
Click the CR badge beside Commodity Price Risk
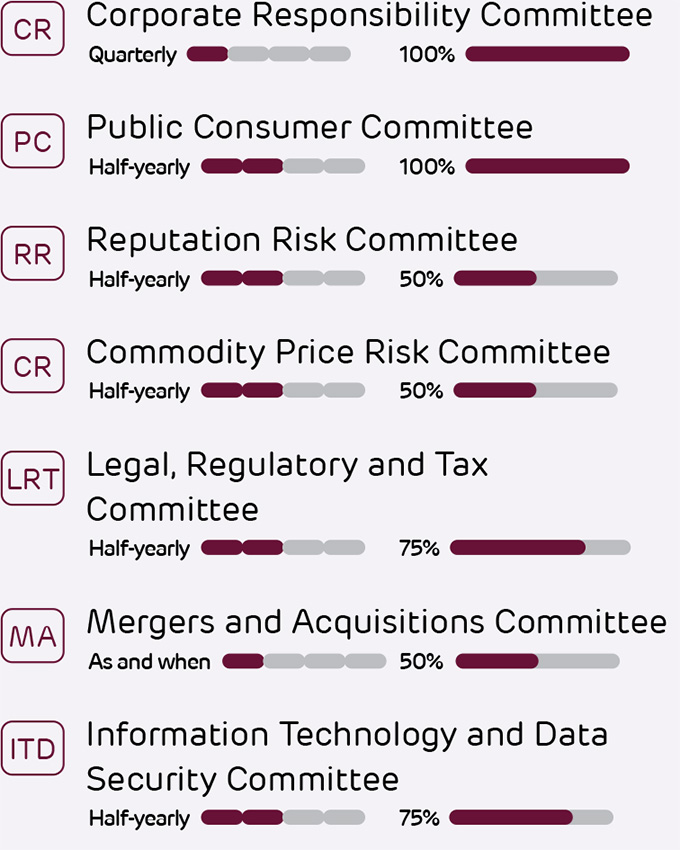(x=33, y=366)
